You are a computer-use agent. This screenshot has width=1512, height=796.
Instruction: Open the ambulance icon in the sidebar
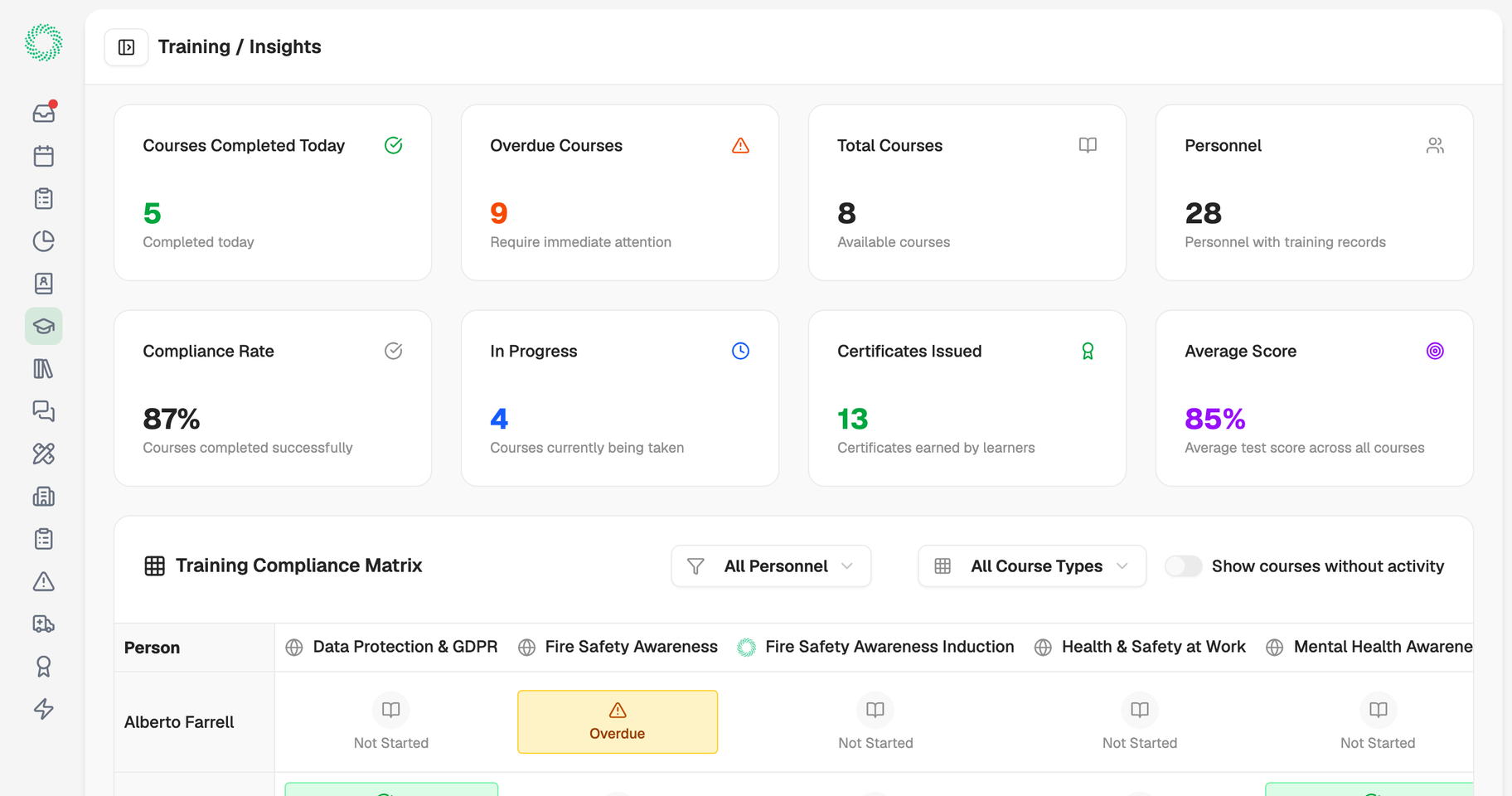44,624
